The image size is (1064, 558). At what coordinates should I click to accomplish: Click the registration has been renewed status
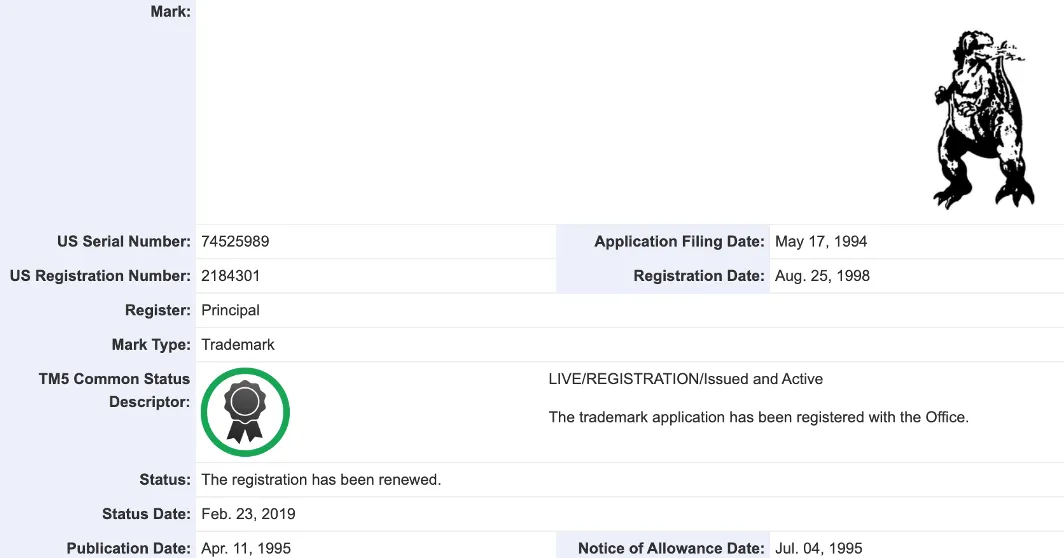pyautogui.click(x=321, y=480)
